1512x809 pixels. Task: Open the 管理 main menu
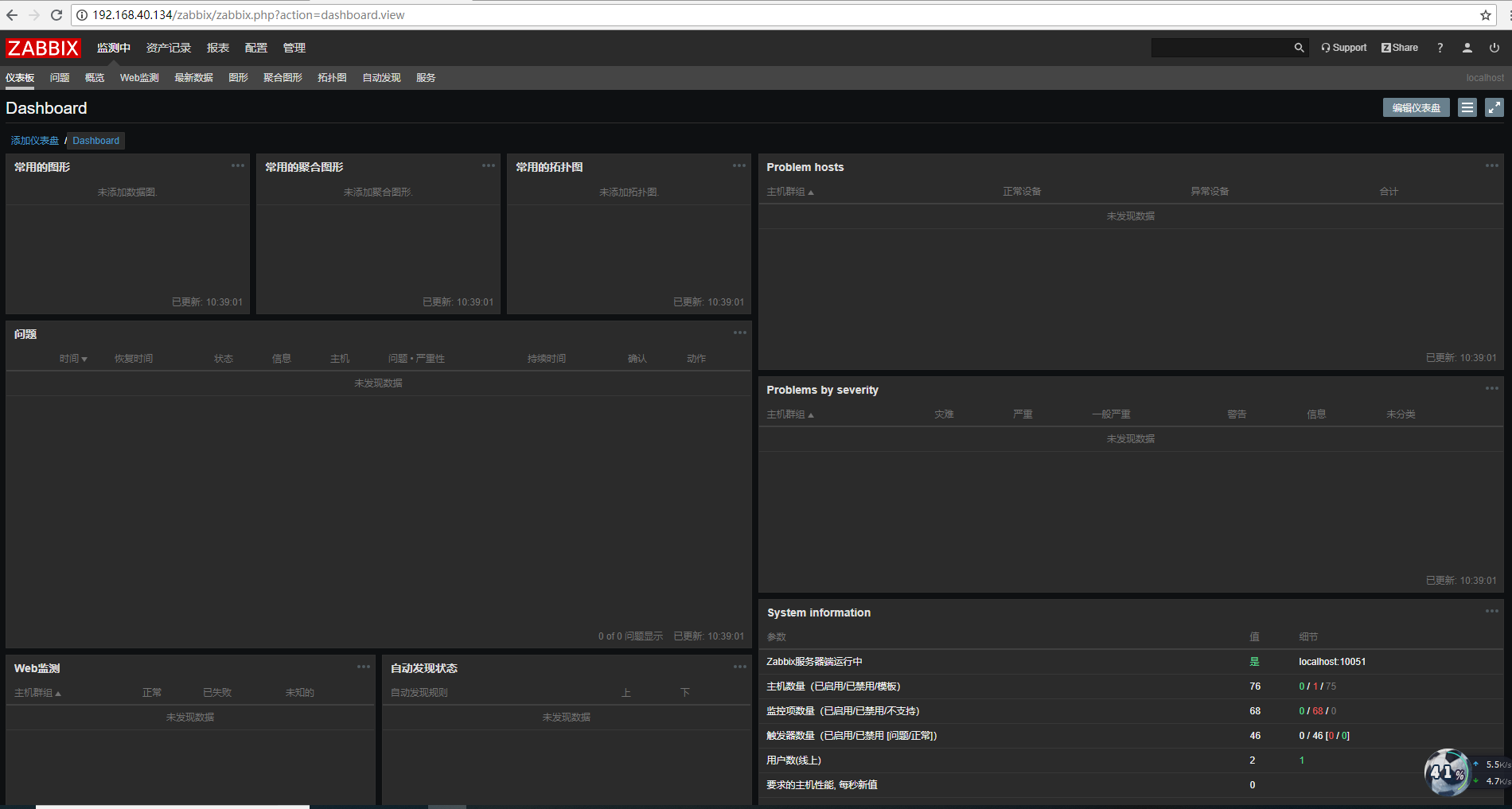point(294,48)
